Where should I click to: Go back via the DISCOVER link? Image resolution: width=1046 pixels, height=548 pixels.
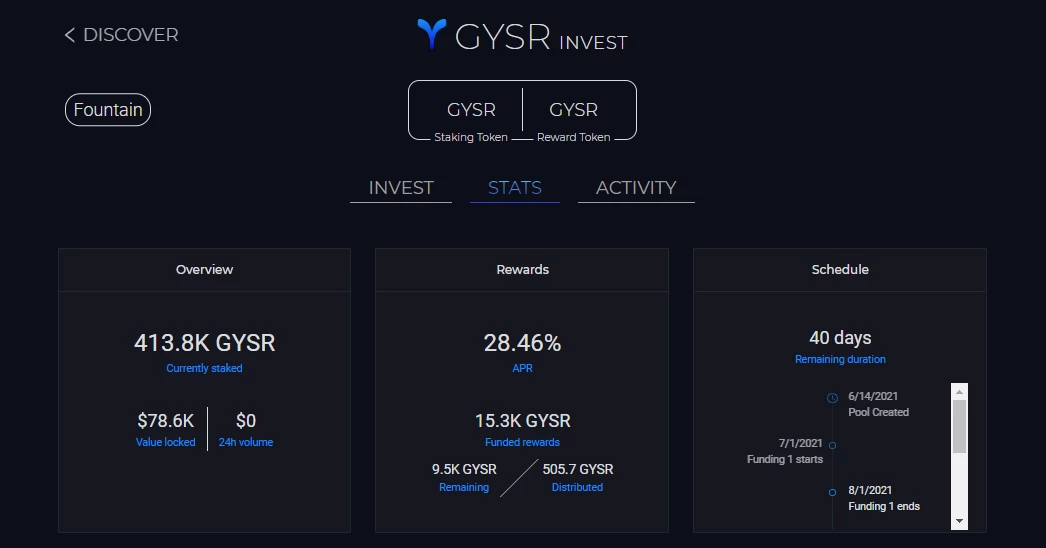click(121, 35)
